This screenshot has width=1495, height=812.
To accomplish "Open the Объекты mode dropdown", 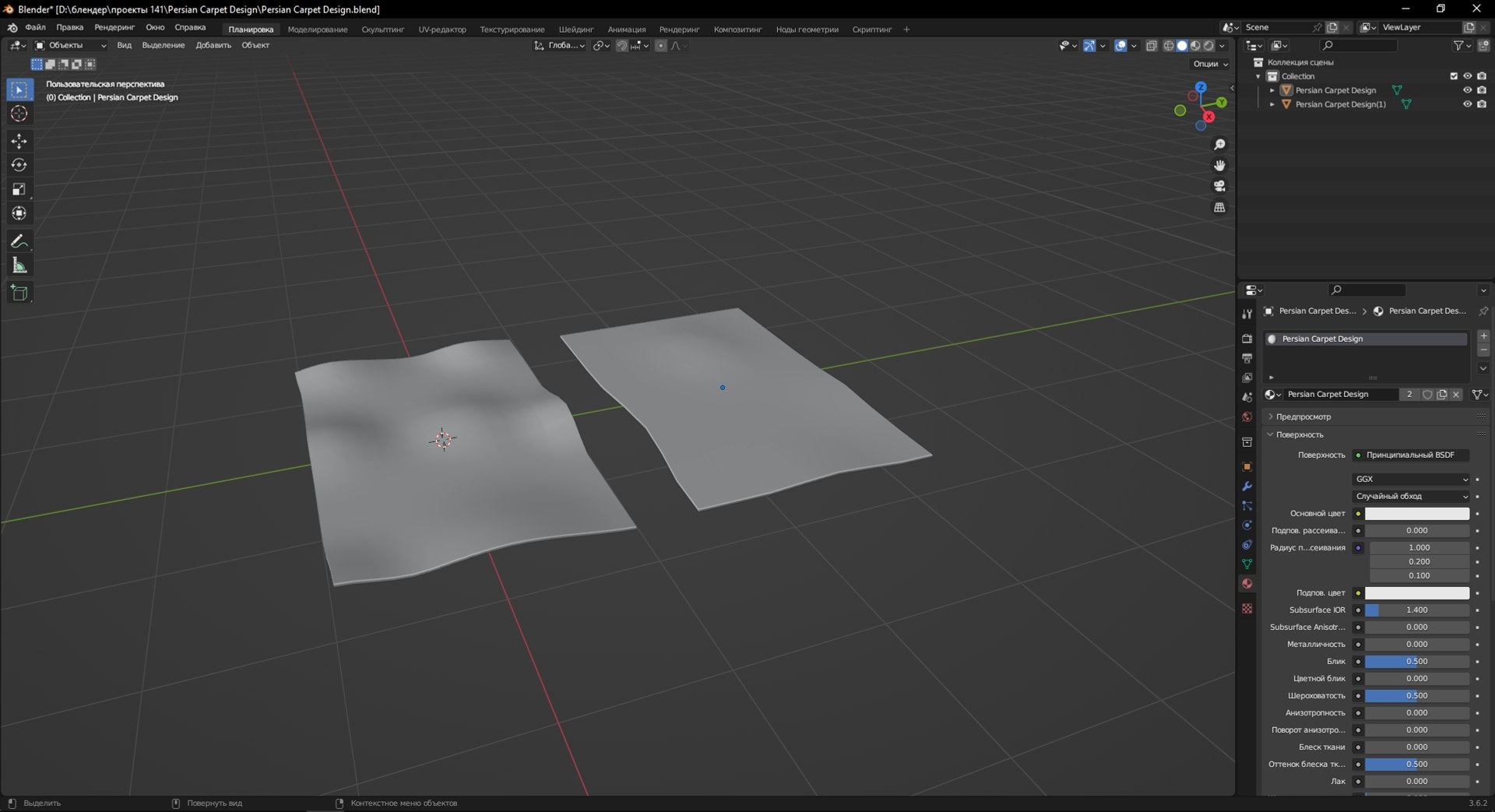I will (x=70, y=45).
